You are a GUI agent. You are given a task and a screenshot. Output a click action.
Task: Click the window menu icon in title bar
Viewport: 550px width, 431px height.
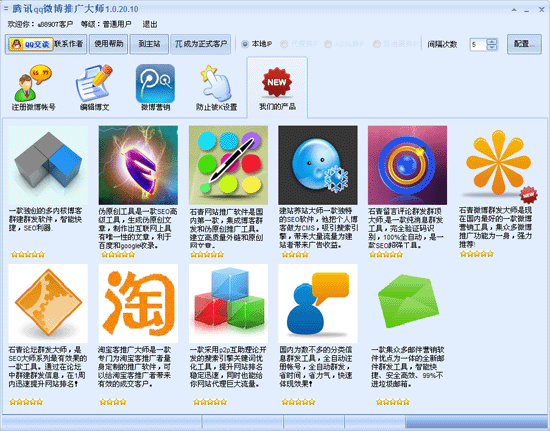point(6,8)
